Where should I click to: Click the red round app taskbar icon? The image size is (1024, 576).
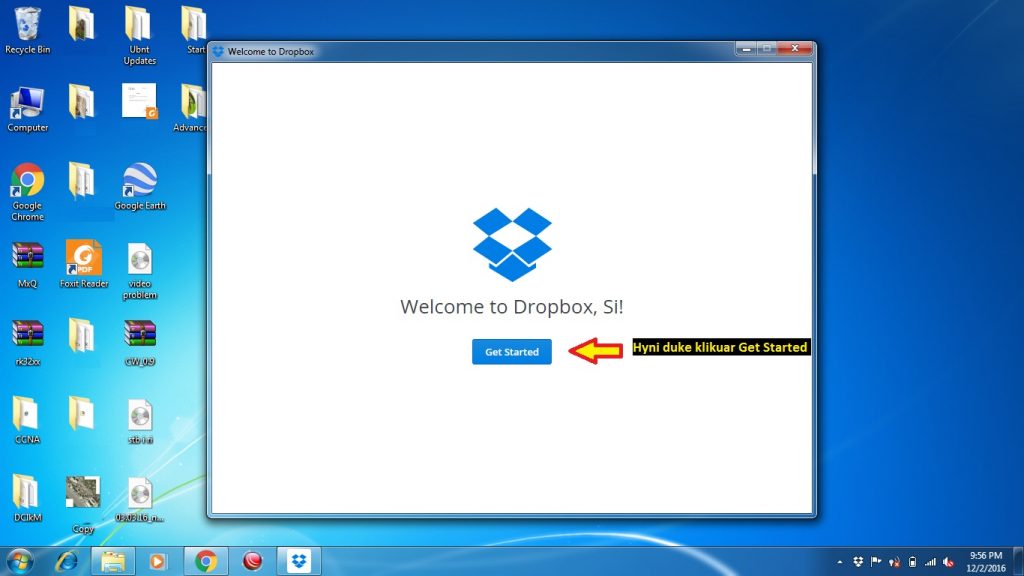click(252, 561)
